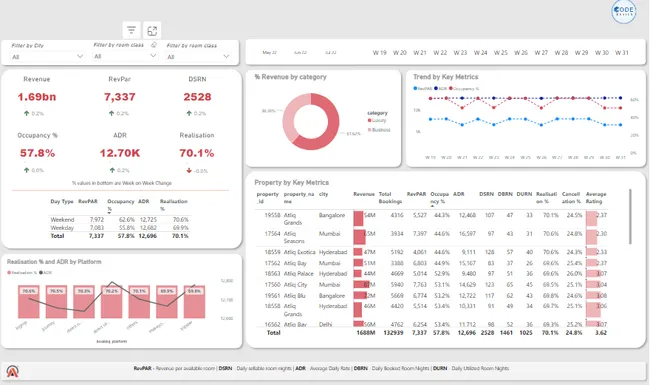Viewport: 650px width, 385px height.
Task: Click the dark Luxury segment of the donut
Action: 330,128
